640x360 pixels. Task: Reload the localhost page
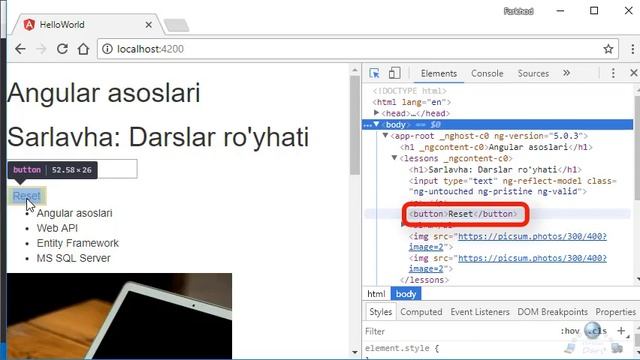[62, 49]
